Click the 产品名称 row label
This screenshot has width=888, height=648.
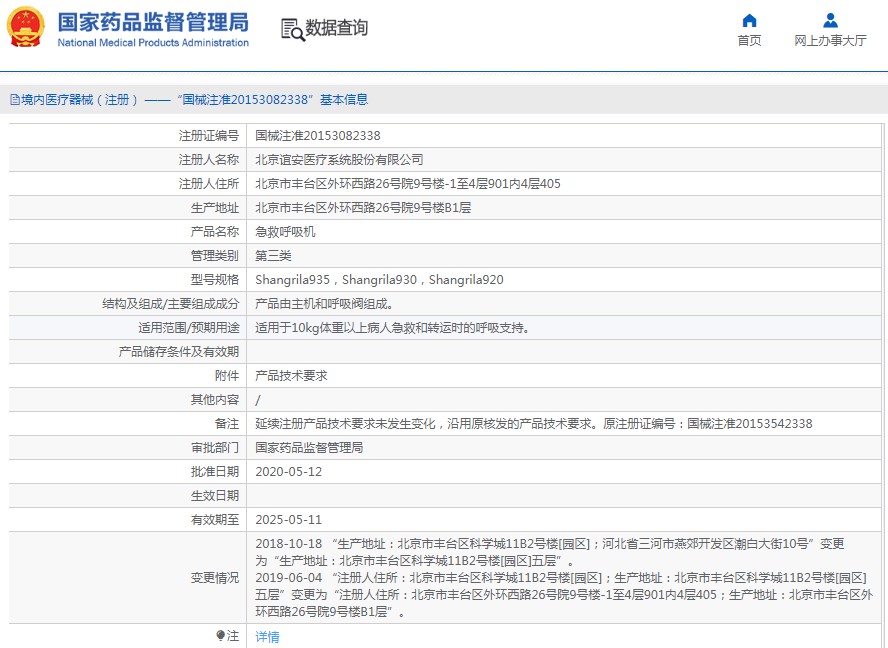click(x=215, y=232)
